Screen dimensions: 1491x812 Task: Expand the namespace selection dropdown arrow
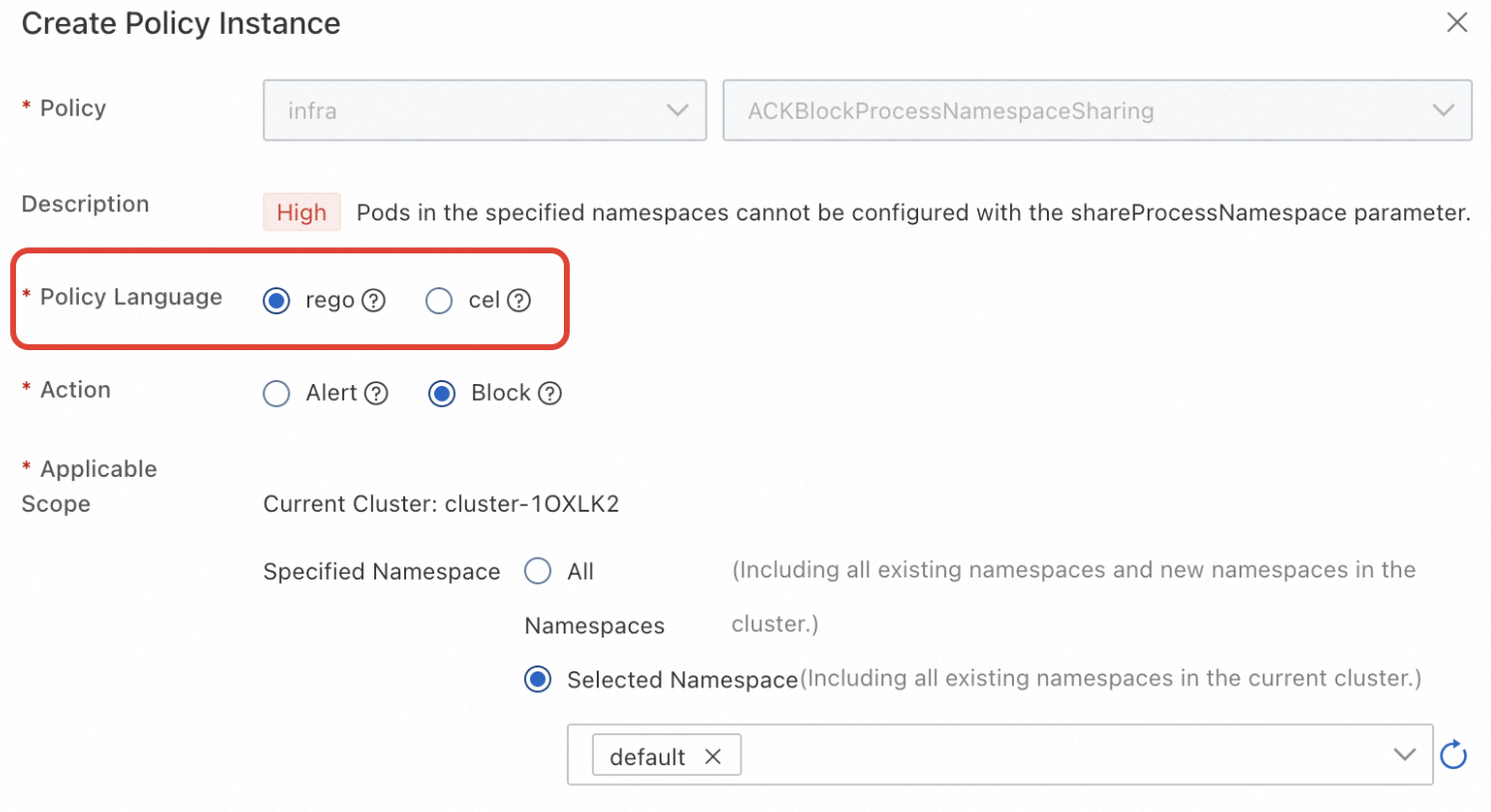(x=1405, y=754)
